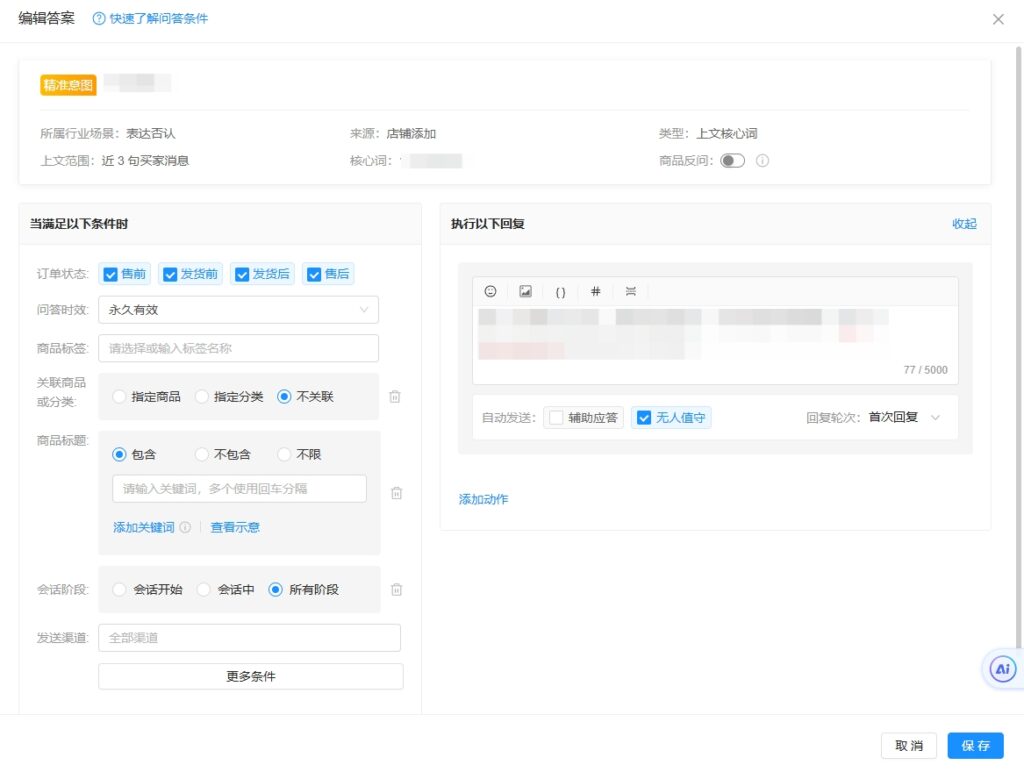Screen dimensions: 1024x772
Task: Click the 更多条件 button
Action: coord(248,676)
